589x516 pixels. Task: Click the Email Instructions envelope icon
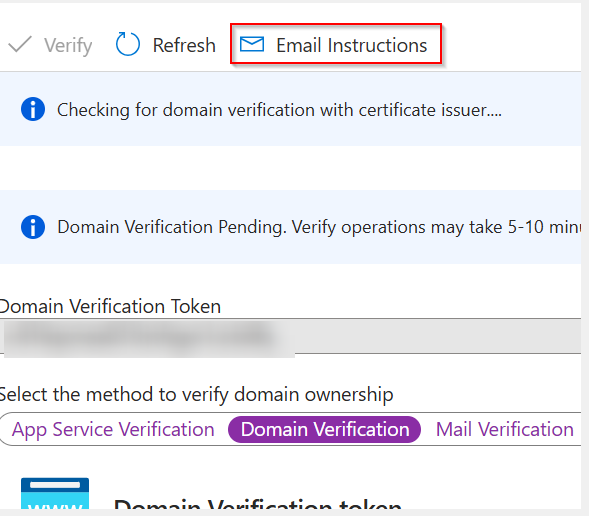[x=252, y=44]
